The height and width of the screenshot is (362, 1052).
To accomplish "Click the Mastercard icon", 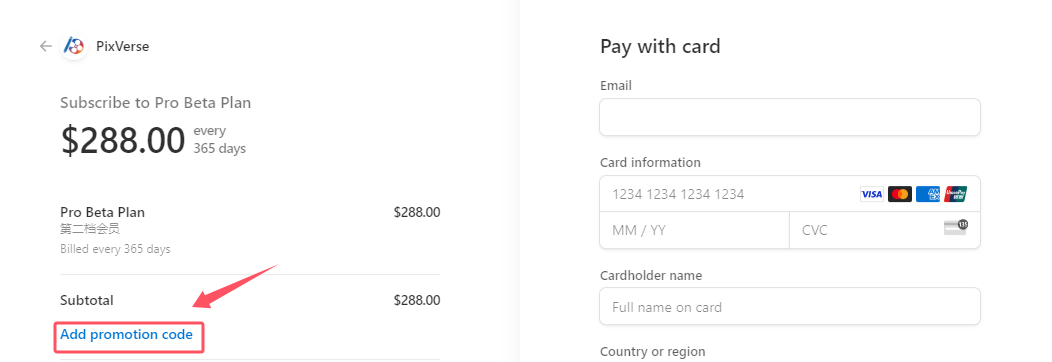I will coord(900,194).
